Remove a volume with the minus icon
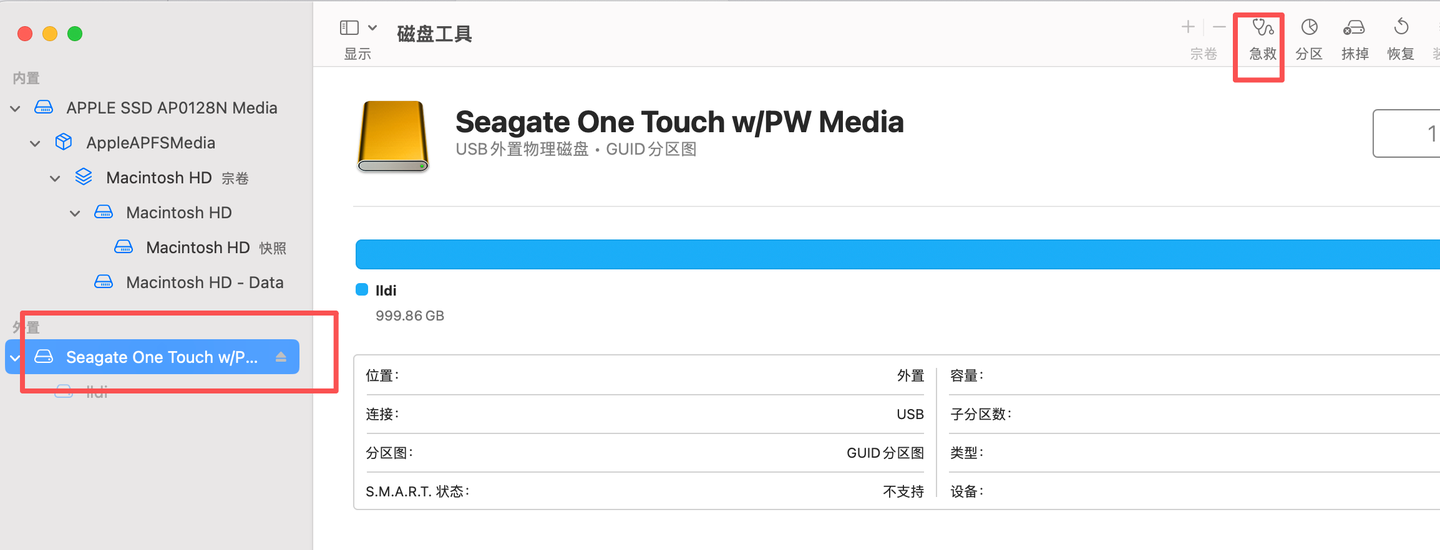This screenshot has width=1440, height=550. tap(1219, 27)
